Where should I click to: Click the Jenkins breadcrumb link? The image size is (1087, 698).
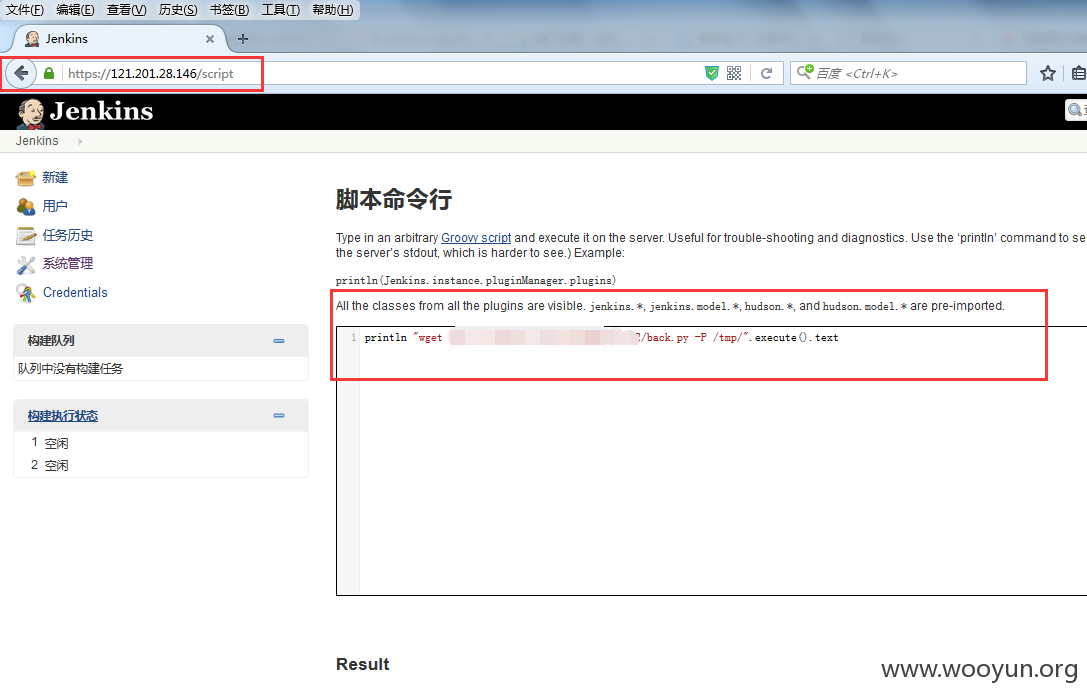coord(37,141)
